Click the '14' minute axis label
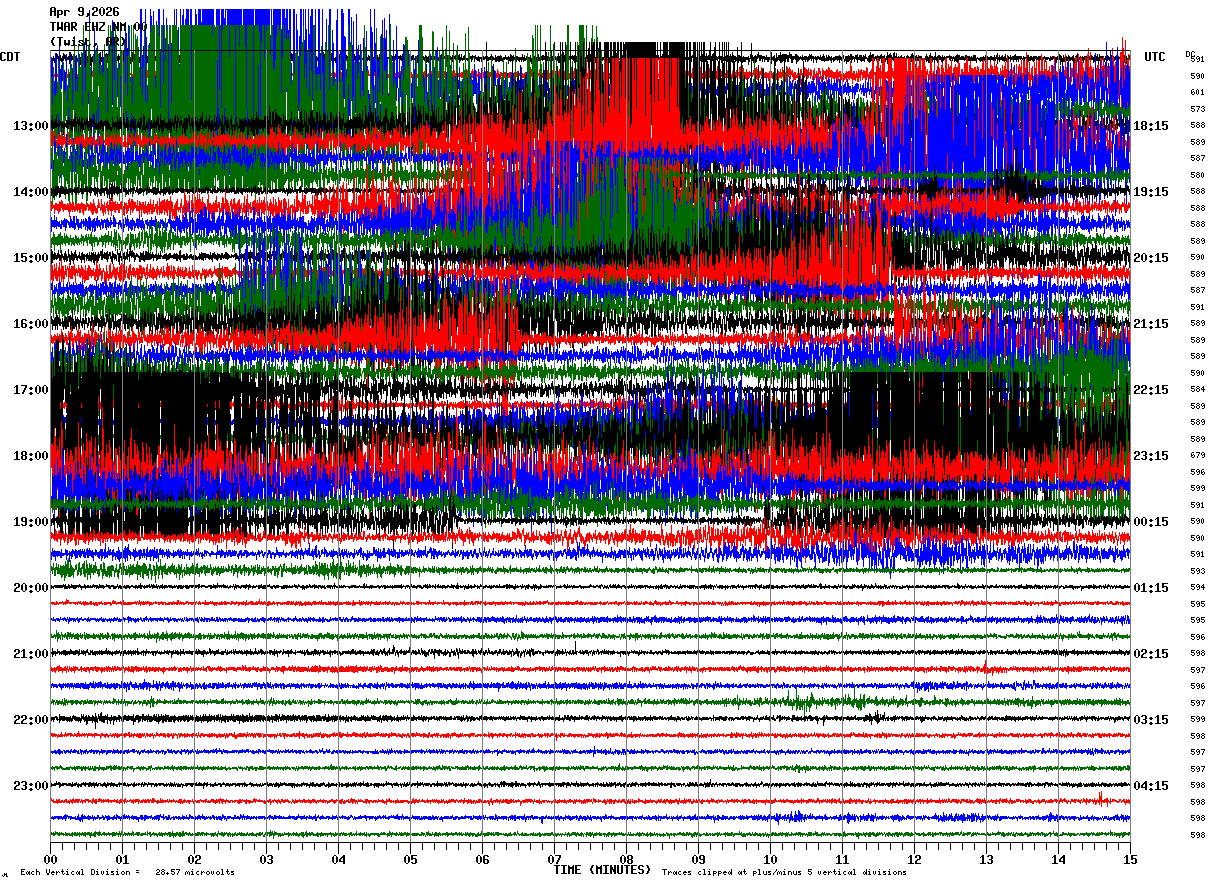 [1058, 859]
